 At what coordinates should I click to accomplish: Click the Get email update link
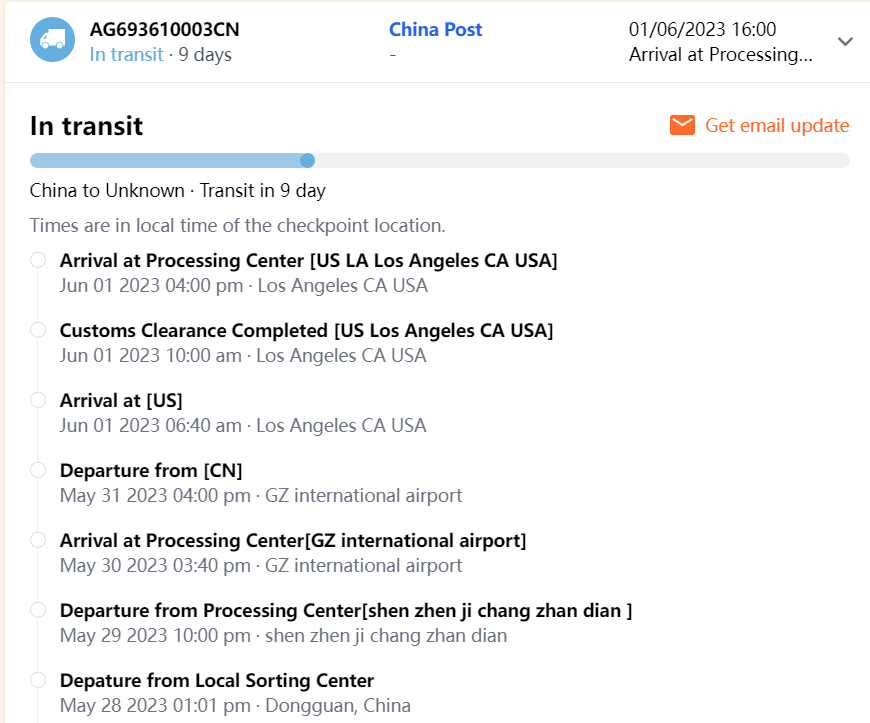pyautogui.click(x=777, y=125)
